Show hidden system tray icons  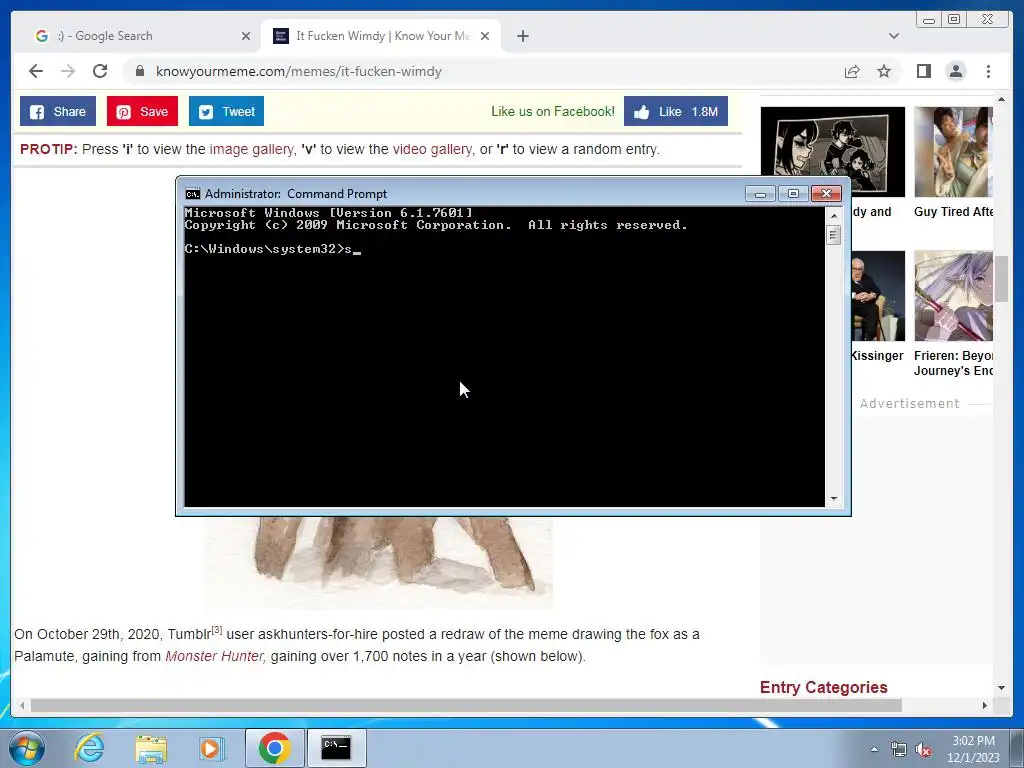[874, 749]
